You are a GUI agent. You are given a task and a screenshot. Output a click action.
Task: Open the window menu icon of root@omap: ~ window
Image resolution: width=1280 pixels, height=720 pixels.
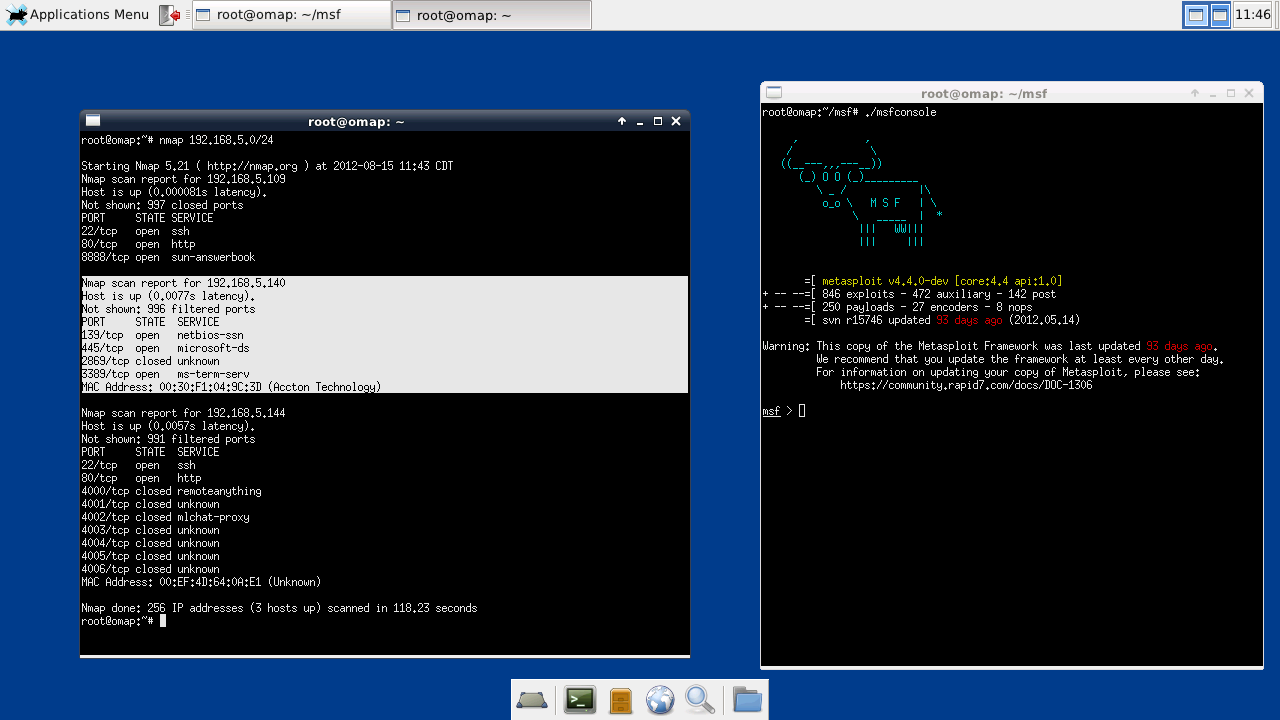click(92, 121)
